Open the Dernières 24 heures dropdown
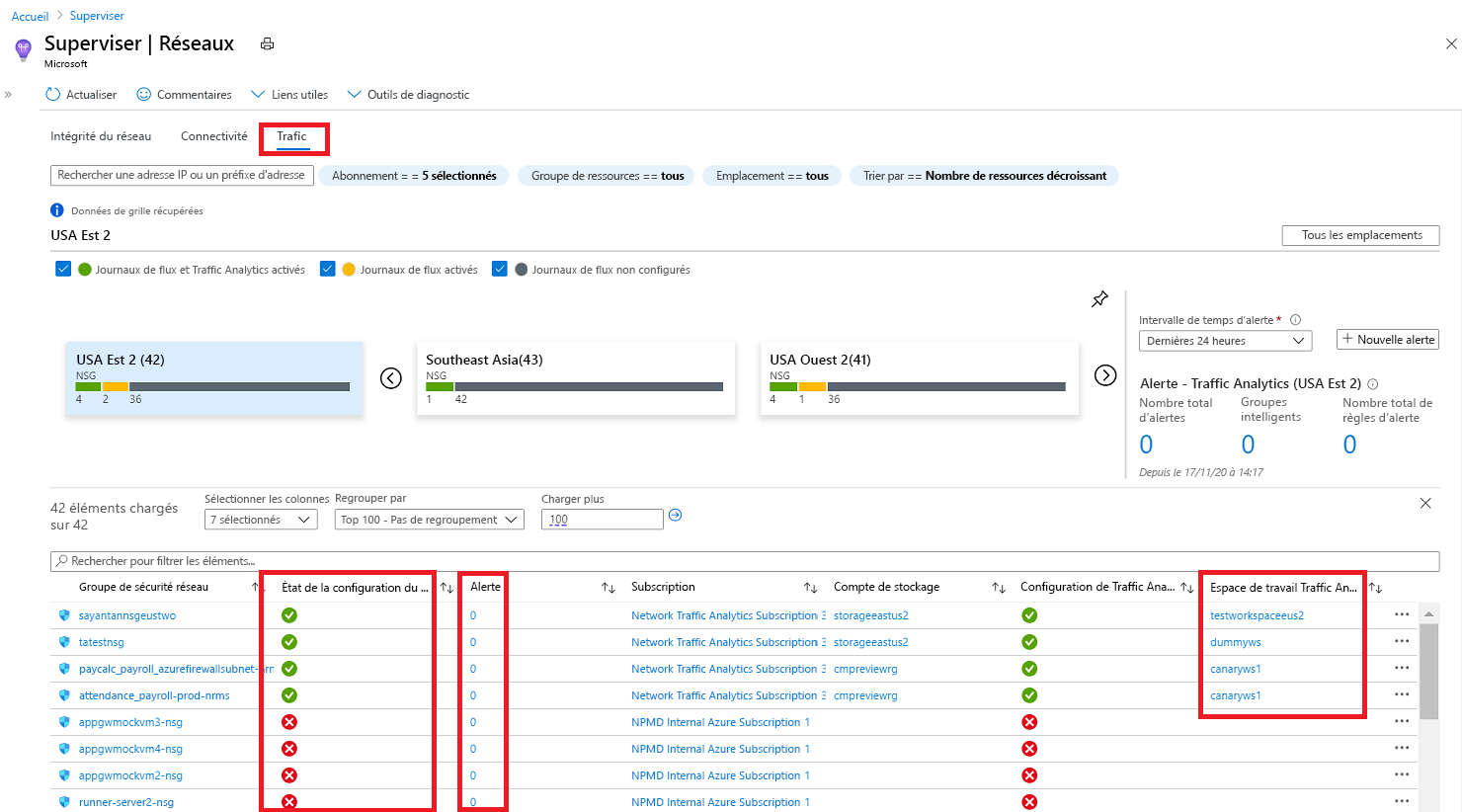The image size is (1462, 812). pos(1225,341)
